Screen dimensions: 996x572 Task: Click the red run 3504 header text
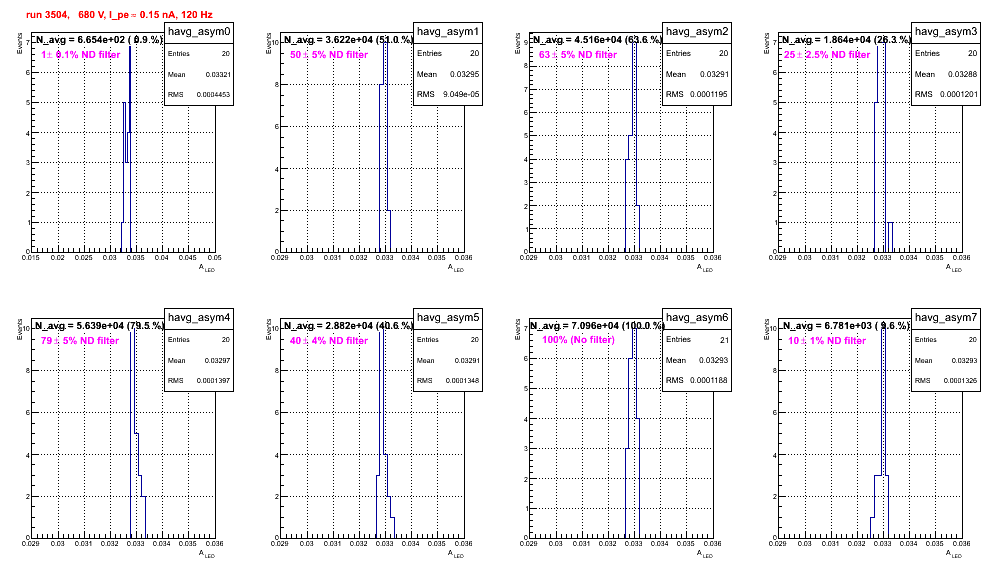pyautogui.click(x=119, y=14)
